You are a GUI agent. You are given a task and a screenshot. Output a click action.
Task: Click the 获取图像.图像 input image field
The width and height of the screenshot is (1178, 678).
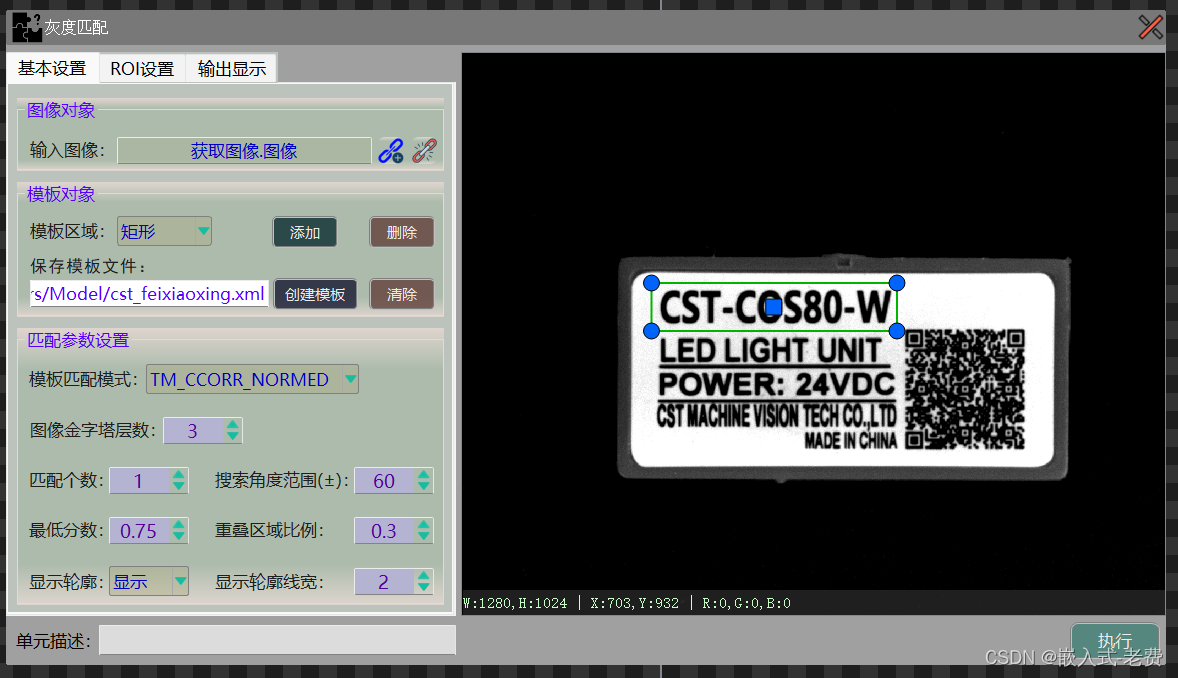pos(244,151)
